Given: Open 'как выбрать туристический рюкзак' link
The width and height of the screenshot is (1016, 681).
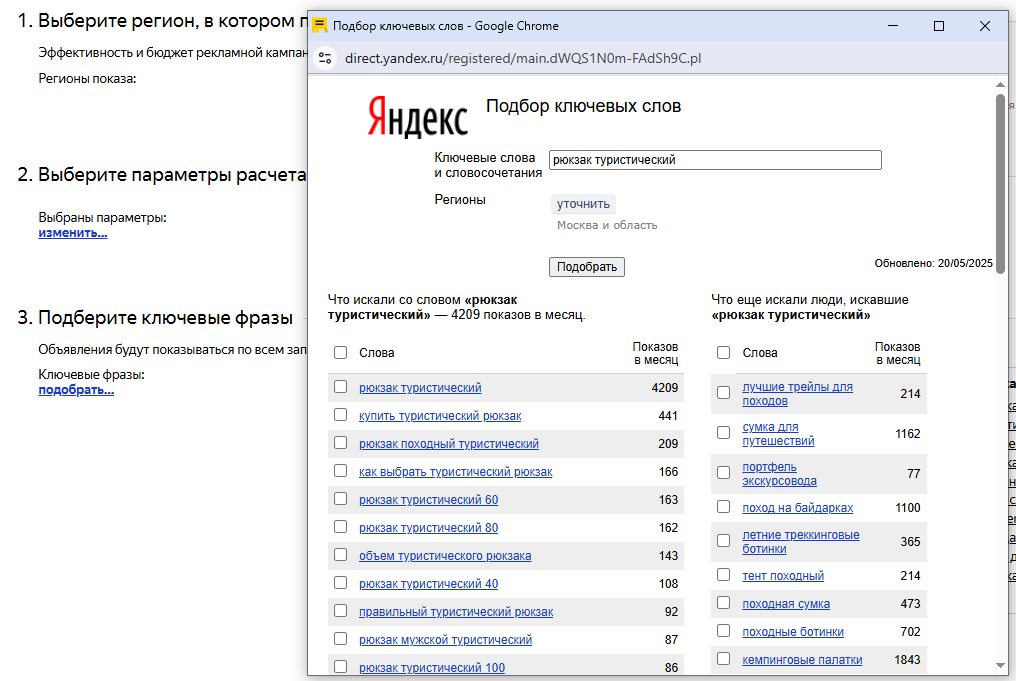Looking at the screenshot, I should point(455,472).
